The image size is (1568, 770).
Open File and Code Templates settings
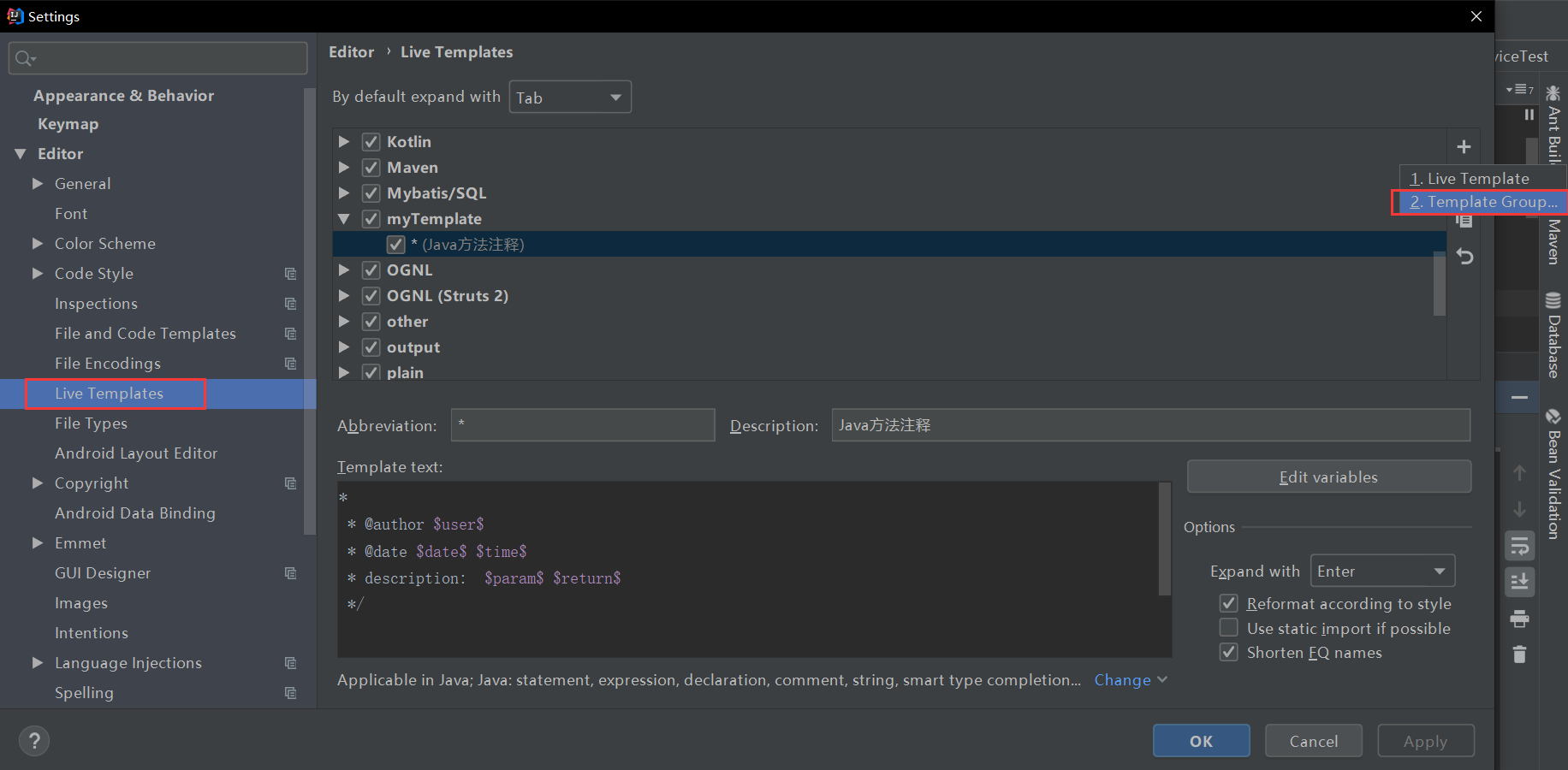(x=146, y=334)
